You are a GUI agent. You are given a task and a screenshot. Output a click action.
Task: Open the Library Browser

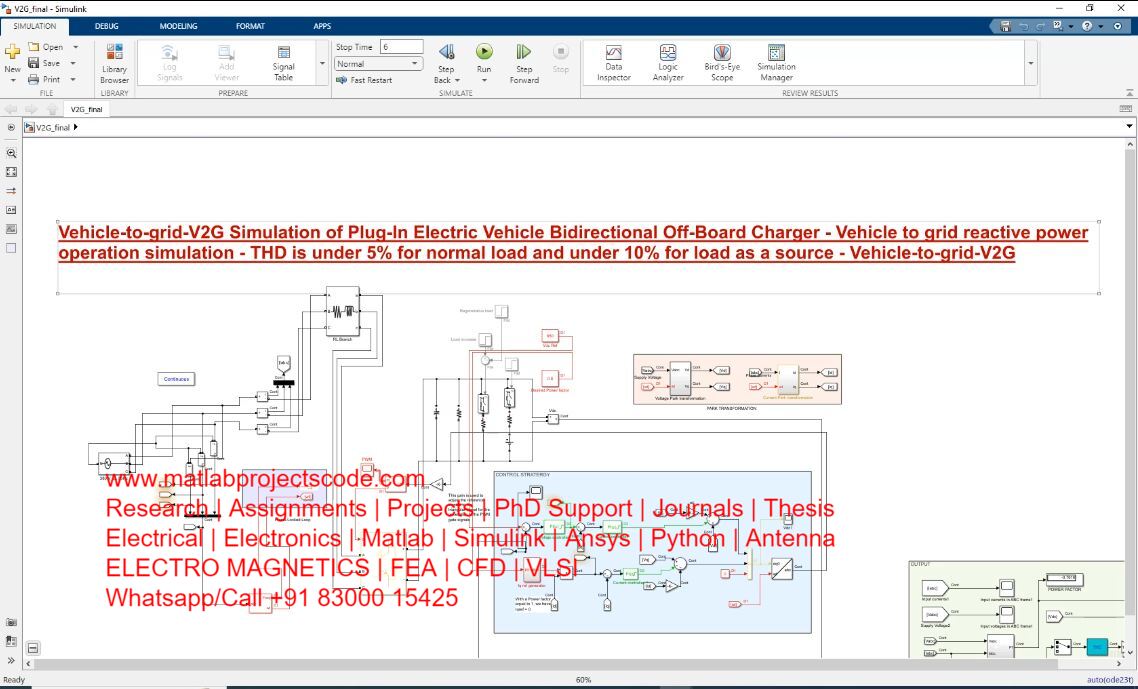click(x=115, y=64)
